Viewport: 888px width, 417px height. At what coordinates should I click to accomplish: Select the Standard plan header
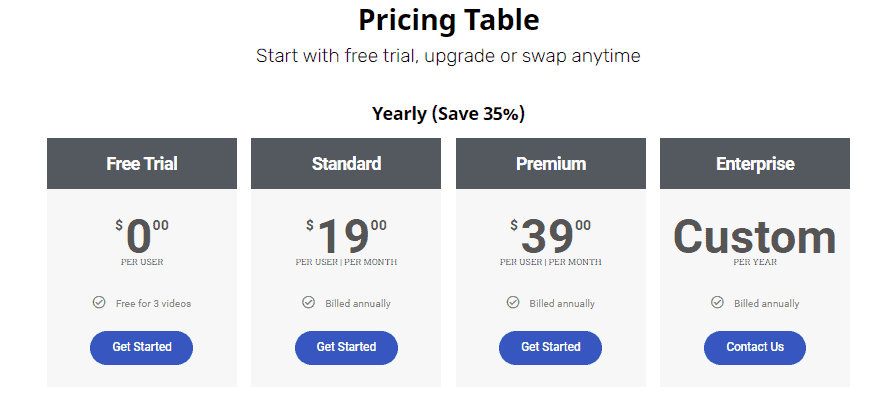(x=346, y=164)
